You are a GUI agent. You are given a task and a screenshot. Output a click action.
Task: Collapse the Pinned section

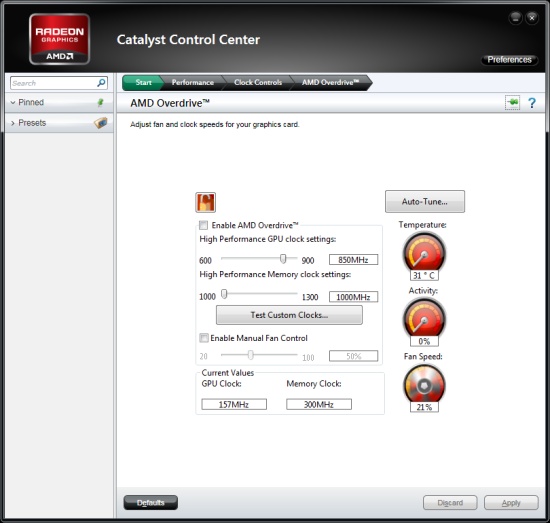click(13, 102)
